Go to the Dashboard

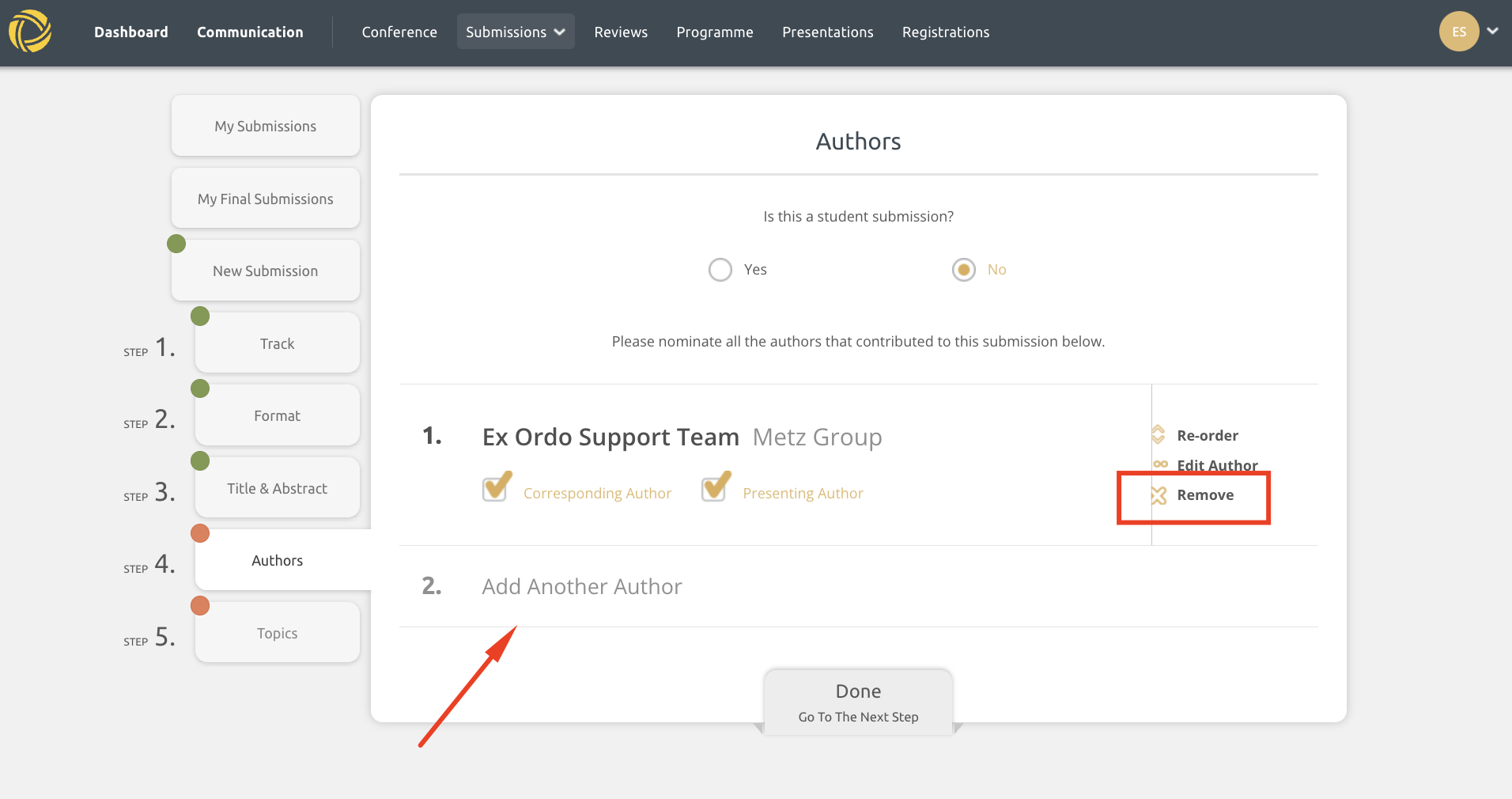pyautogui.click(x=131, y=32)
